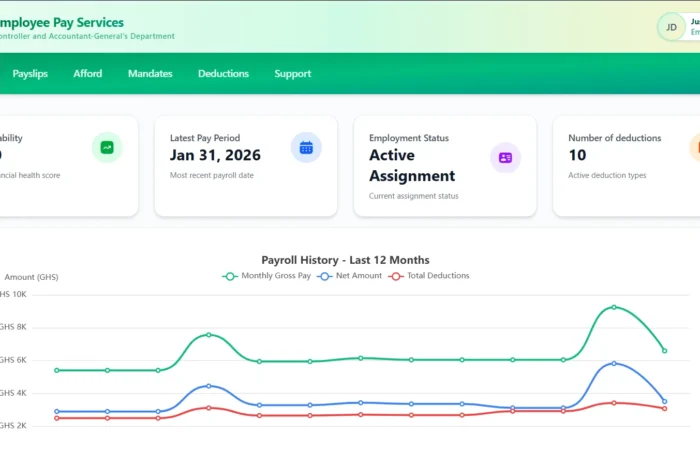Click the Employee Pay Services header title

pos(62,22)
